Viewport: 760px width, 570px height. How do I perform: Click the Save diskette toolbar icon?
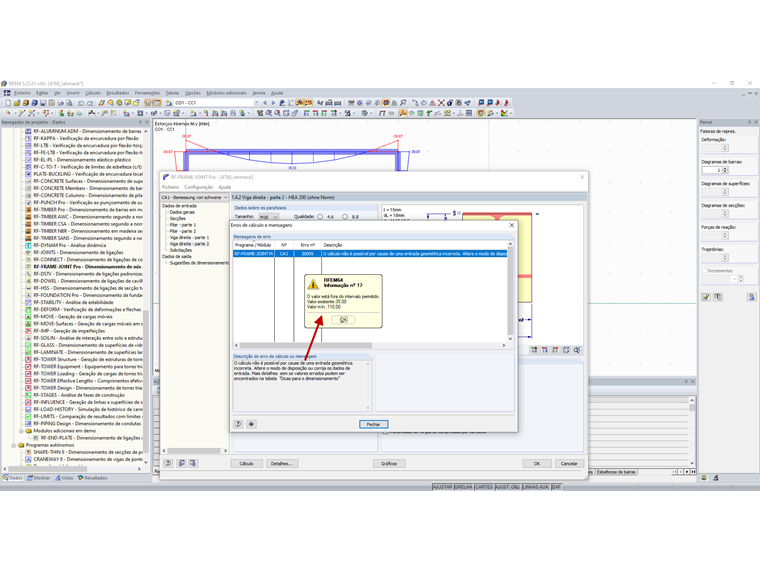[43, 103]
